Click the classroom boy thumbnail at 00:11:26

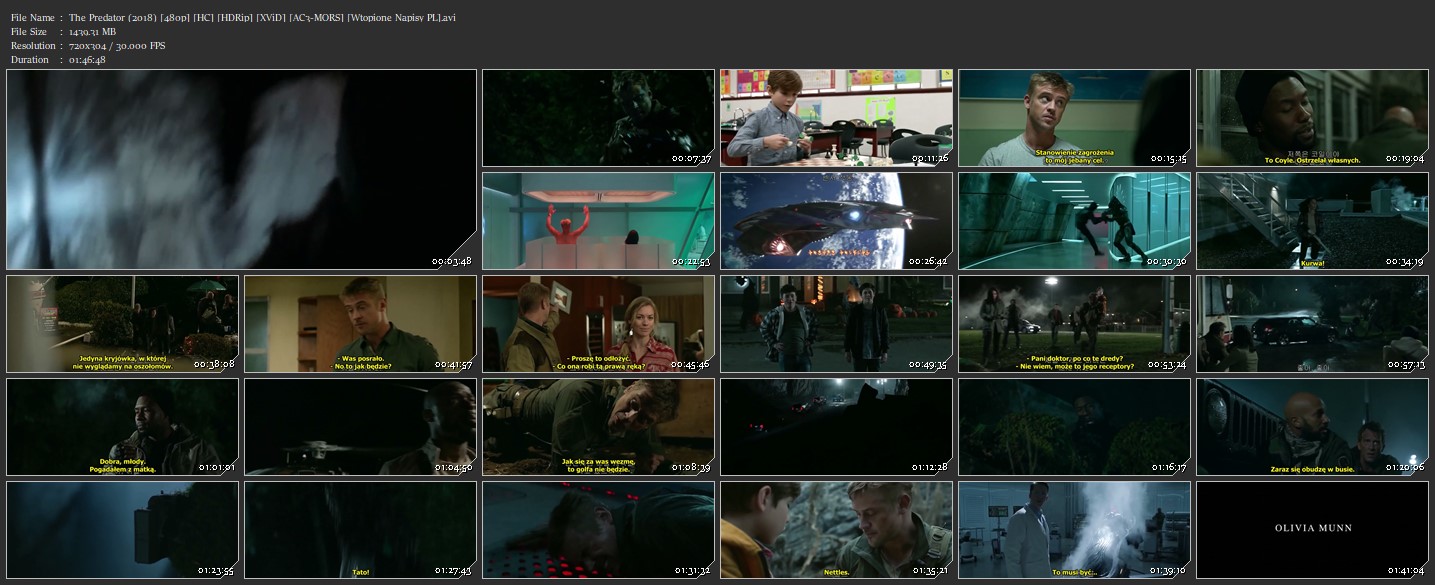point(836,118)
